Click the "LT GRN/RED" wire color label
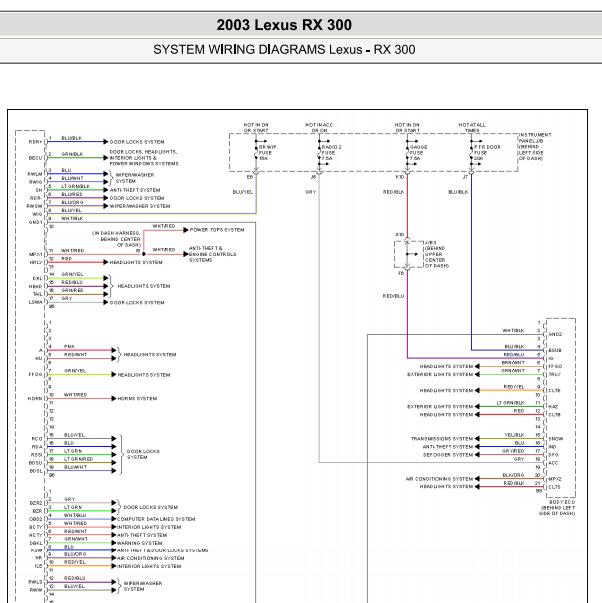The width and height of the screenshot is (602, 603). (x=78, y=459)
